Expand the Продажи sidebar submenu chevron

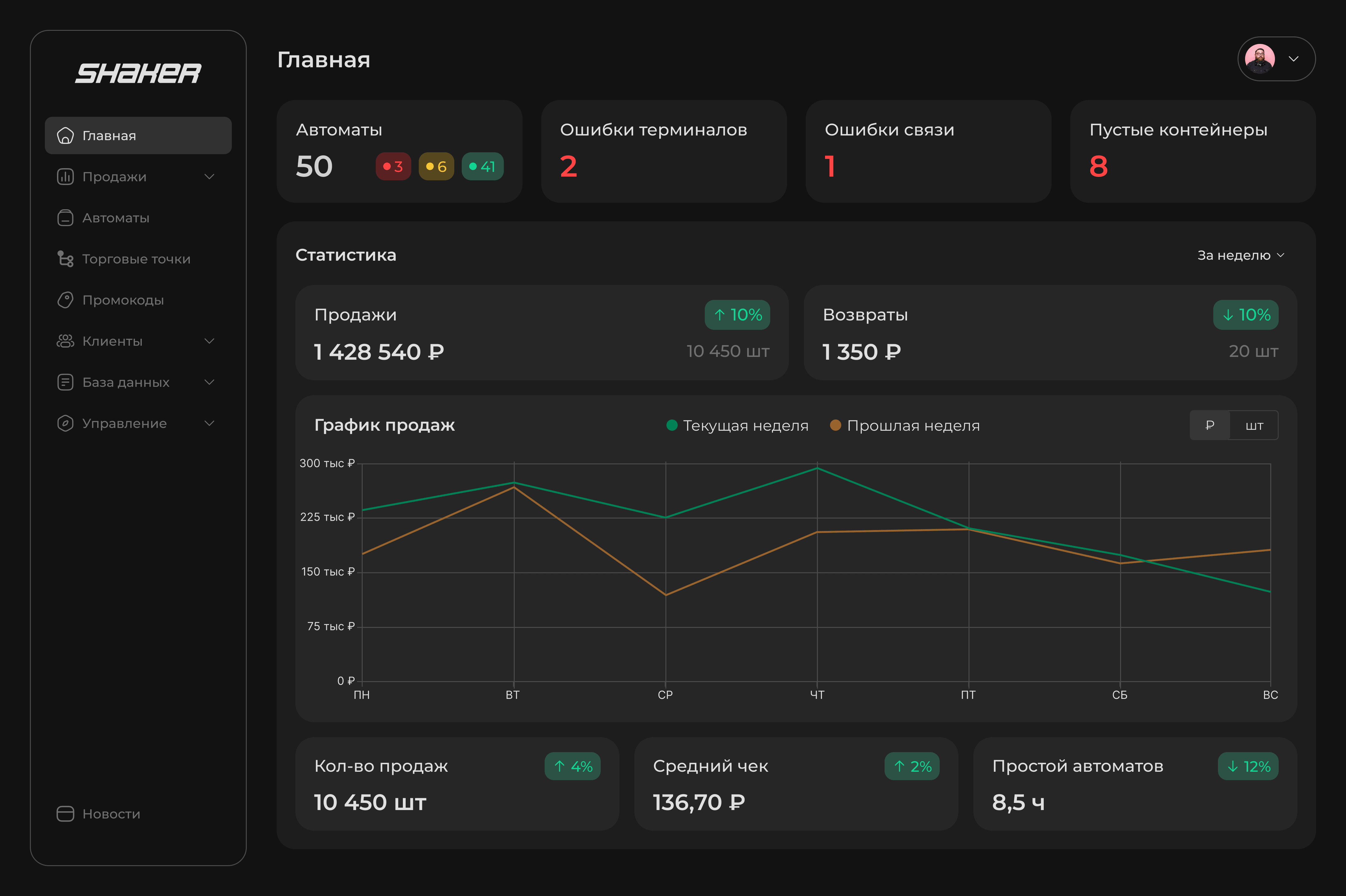pos(209,177)
